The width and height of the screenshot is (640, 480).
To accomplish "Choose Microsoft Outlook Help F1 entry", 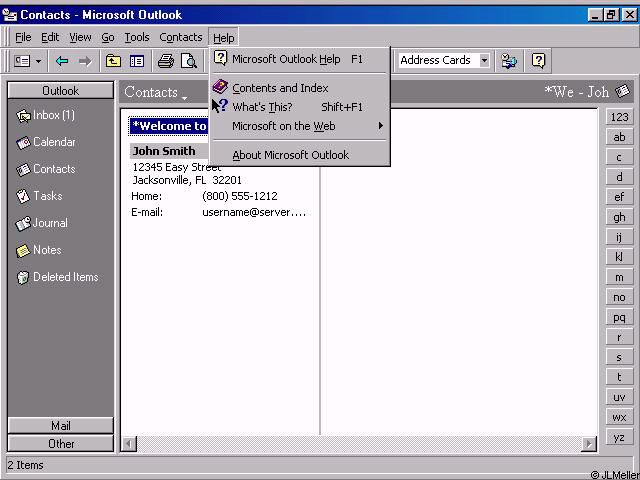I will coord(299,60).
